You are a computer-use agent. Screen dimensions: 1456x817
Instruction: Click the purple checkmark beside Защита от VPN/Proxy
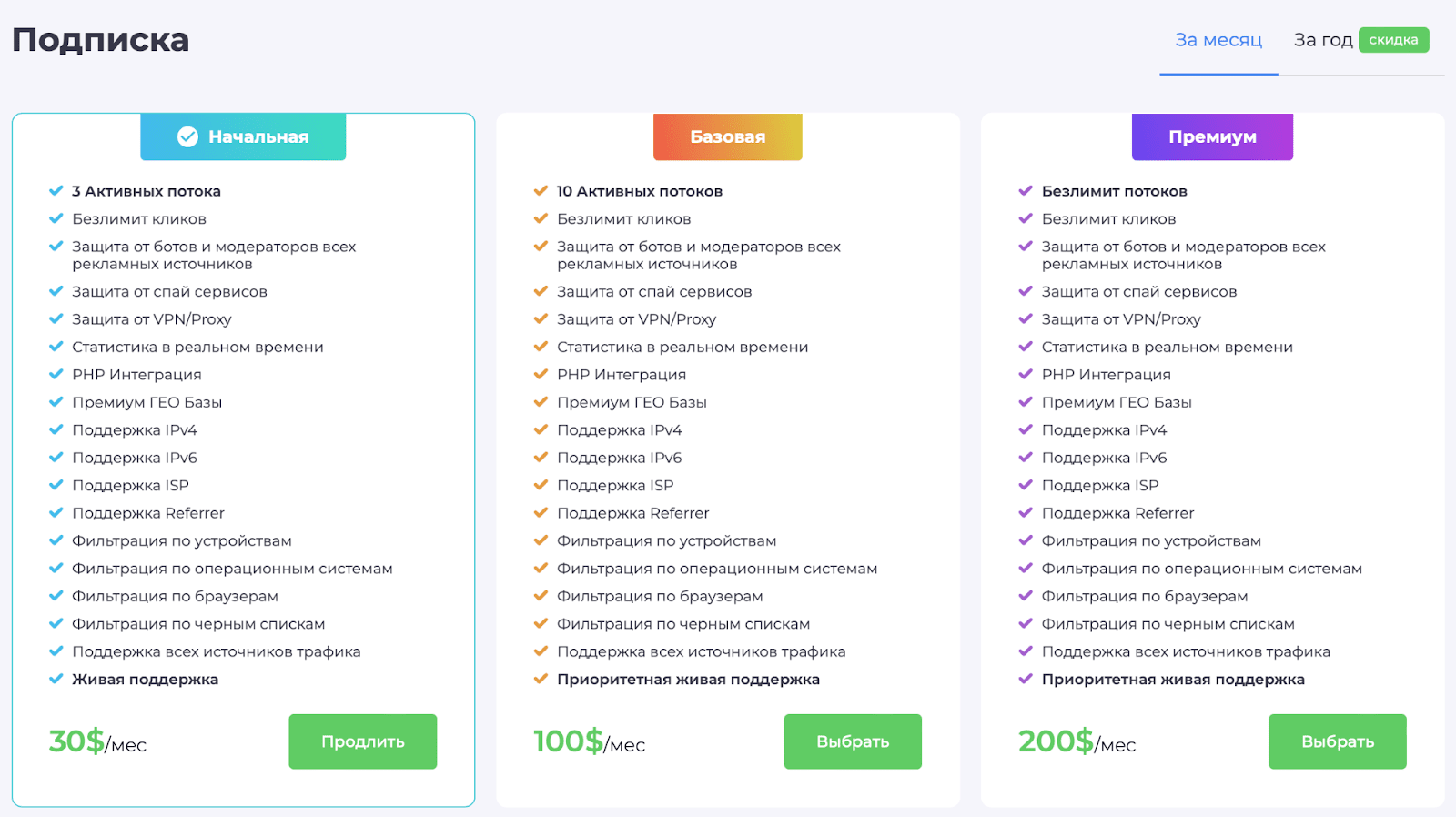1026,318
